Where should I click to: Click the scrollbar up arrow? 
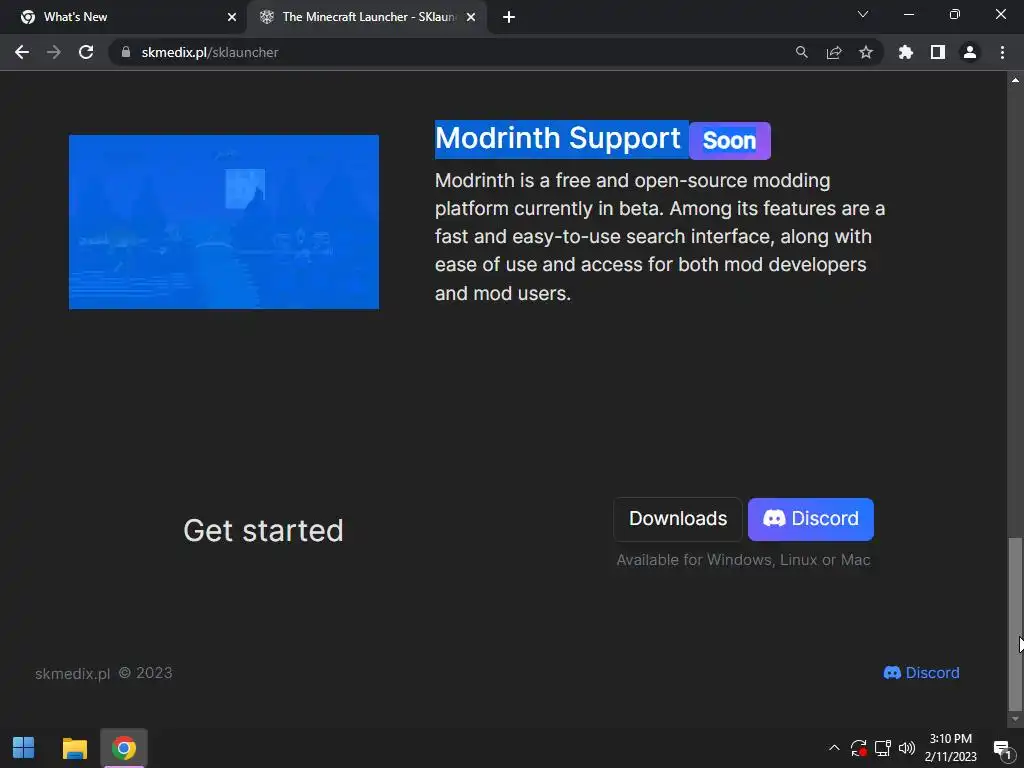tap(1015, 80)
